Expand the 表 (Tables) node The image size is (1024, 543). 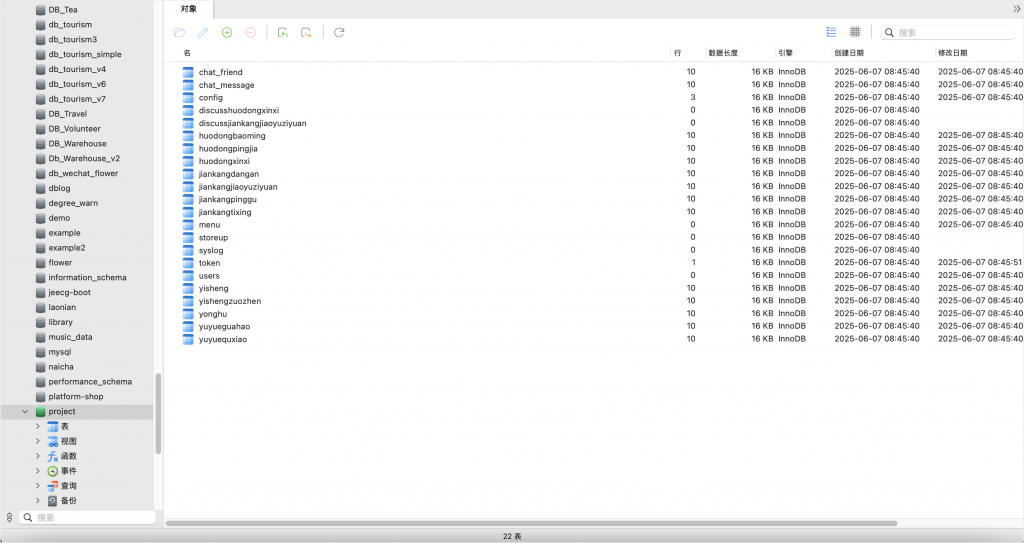38,427
